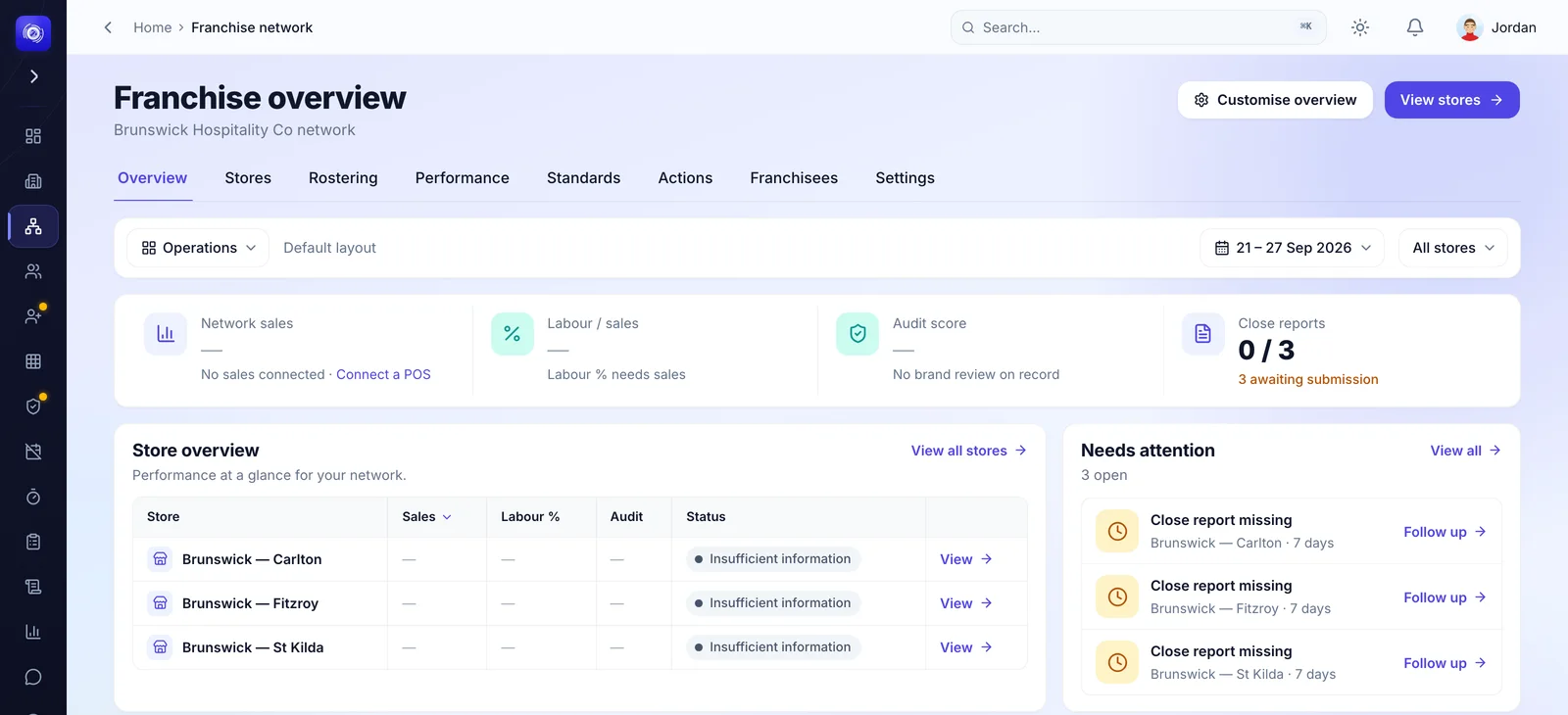Open the crossed calendar icon in sidebar
Viewport: 1568px width, 715px height.
33,452
